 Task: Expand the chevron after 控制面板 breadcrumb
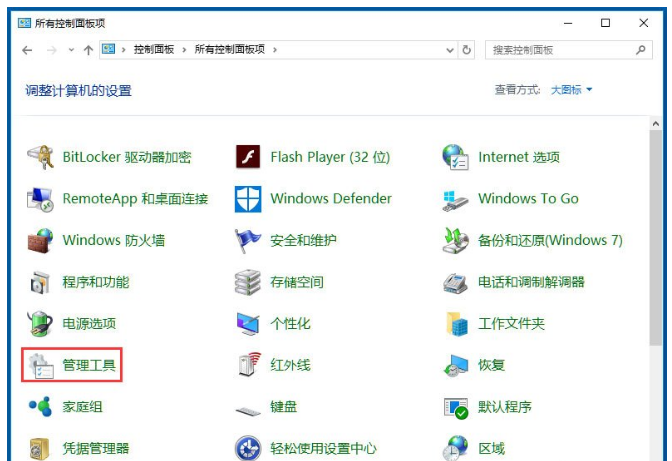tap(184, 50)
